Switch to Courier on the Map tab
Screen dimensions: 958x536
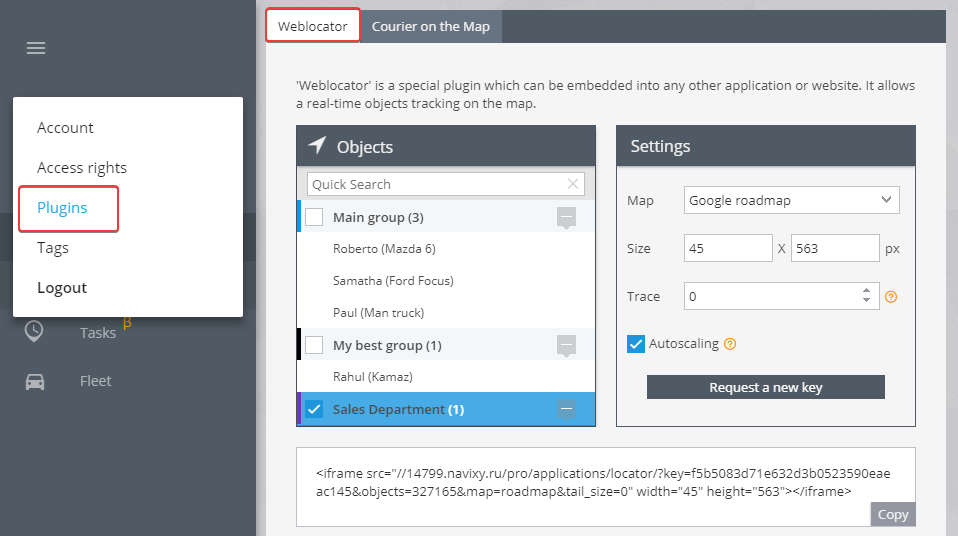pos(431,26)
